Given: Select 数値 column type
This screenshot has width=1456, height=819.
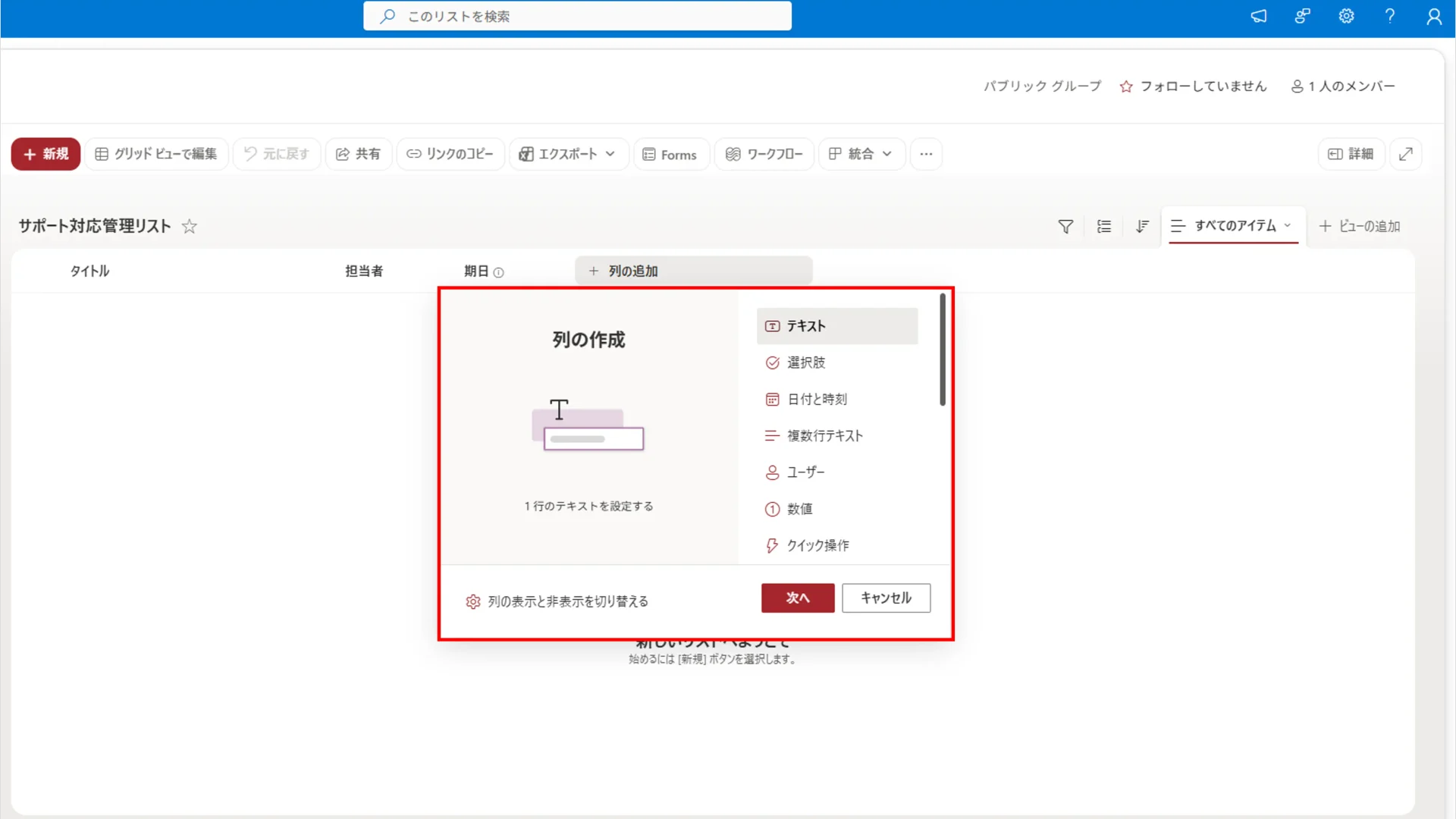Looking at the screenshot, I should coord(837,509).
